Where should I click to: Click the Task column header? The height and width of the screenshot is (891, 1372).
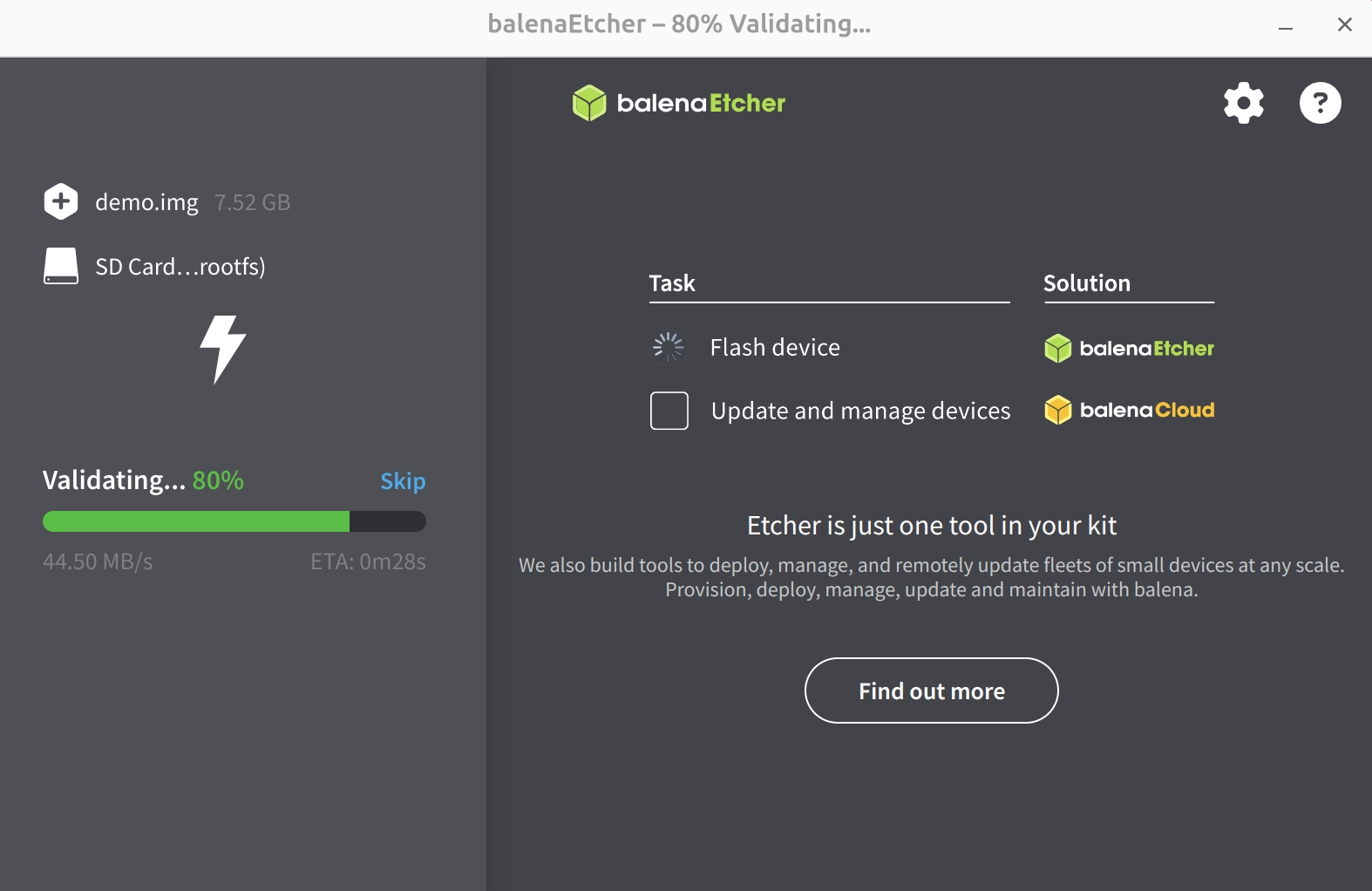(x=672, y=283)
